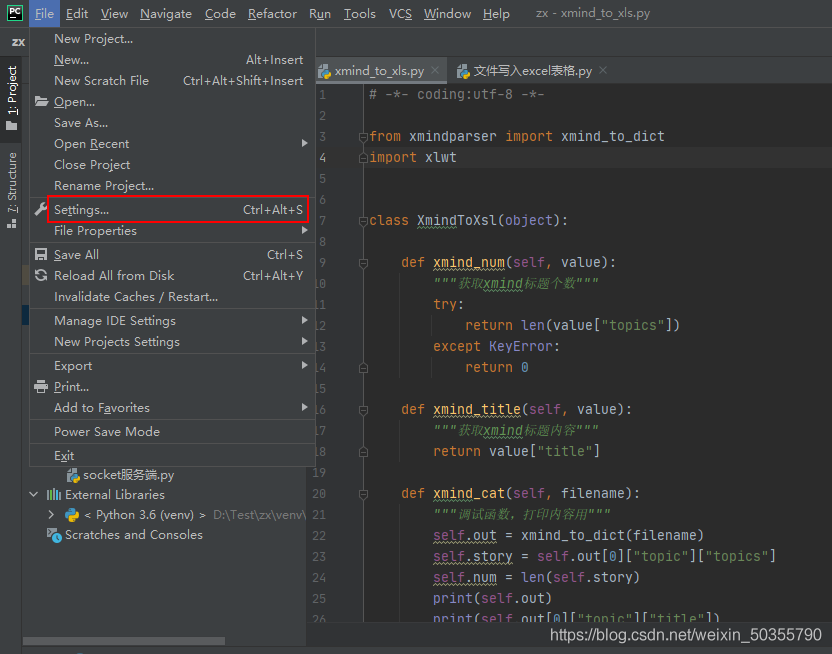Choose Invalidate Caches / Restart

point(136,297)
